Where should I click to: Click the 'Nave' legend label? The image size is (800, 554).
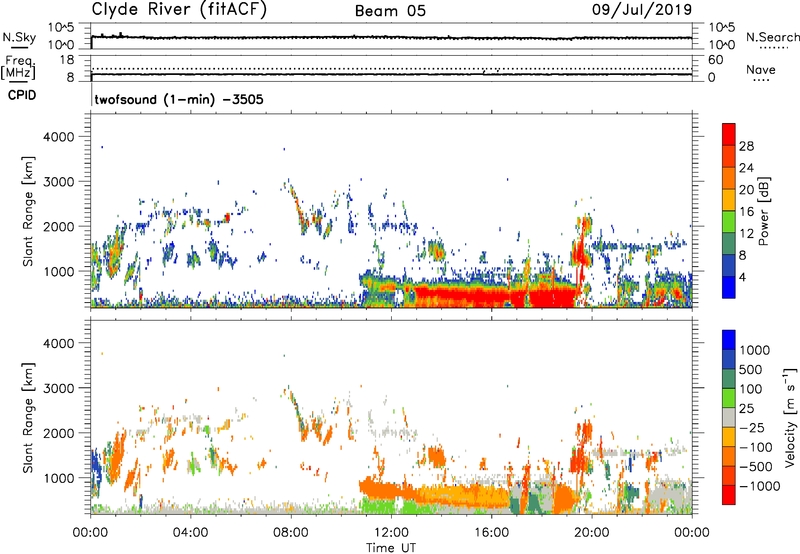[761, 70]
